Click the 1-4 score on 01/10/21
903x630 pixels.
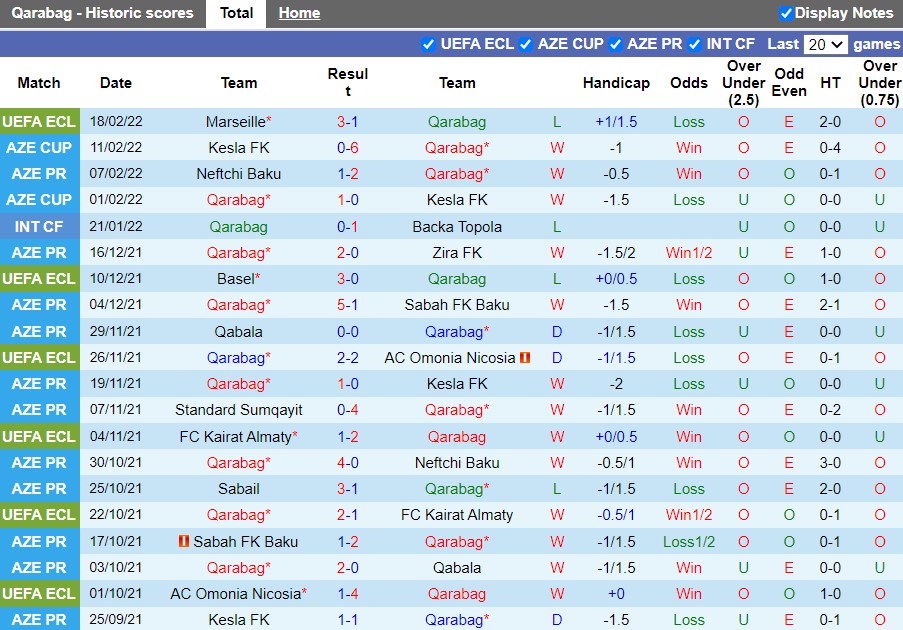pos(347,594)
